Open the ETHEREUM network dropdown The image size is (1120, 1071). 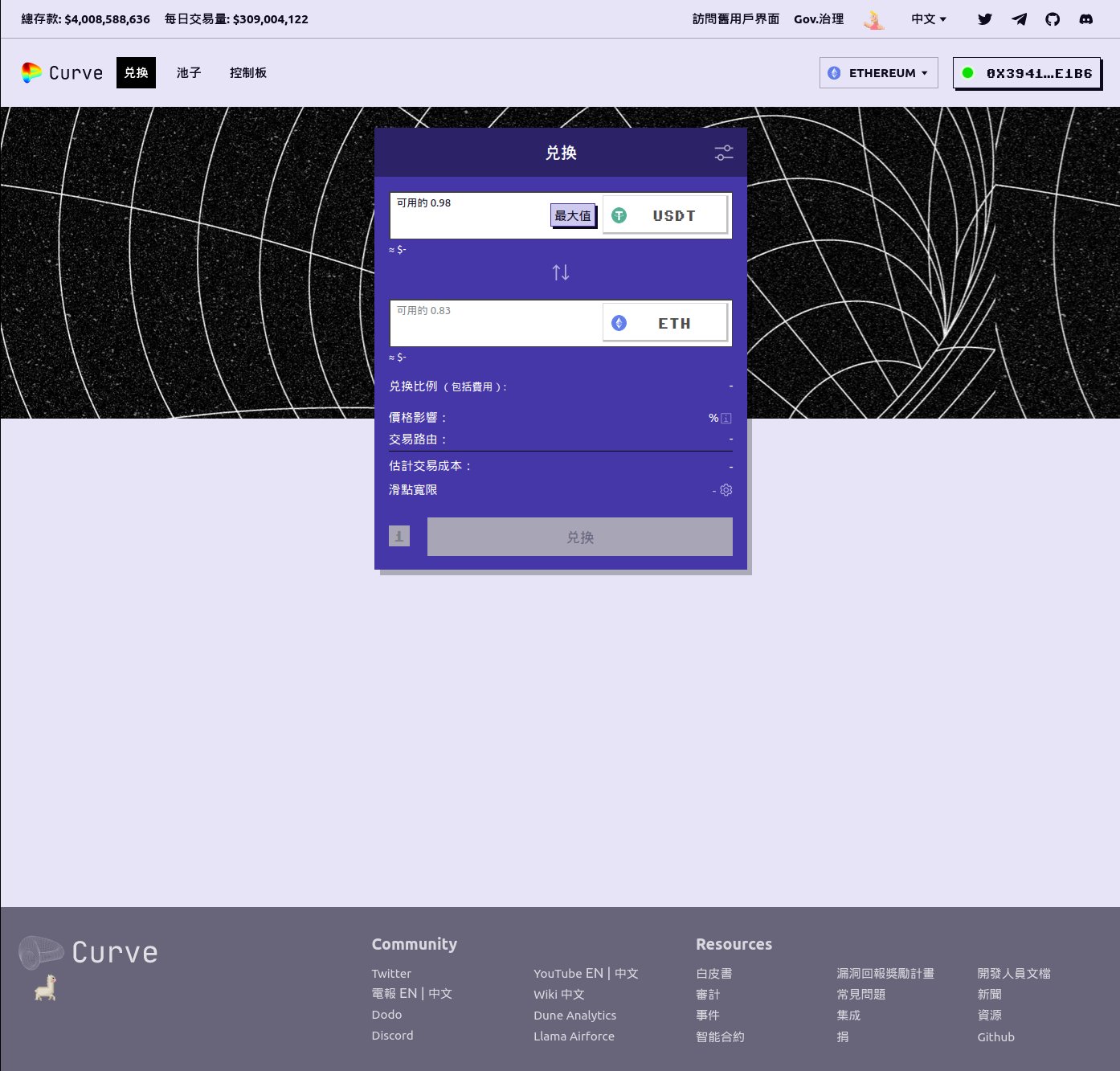tap(878, 72)
